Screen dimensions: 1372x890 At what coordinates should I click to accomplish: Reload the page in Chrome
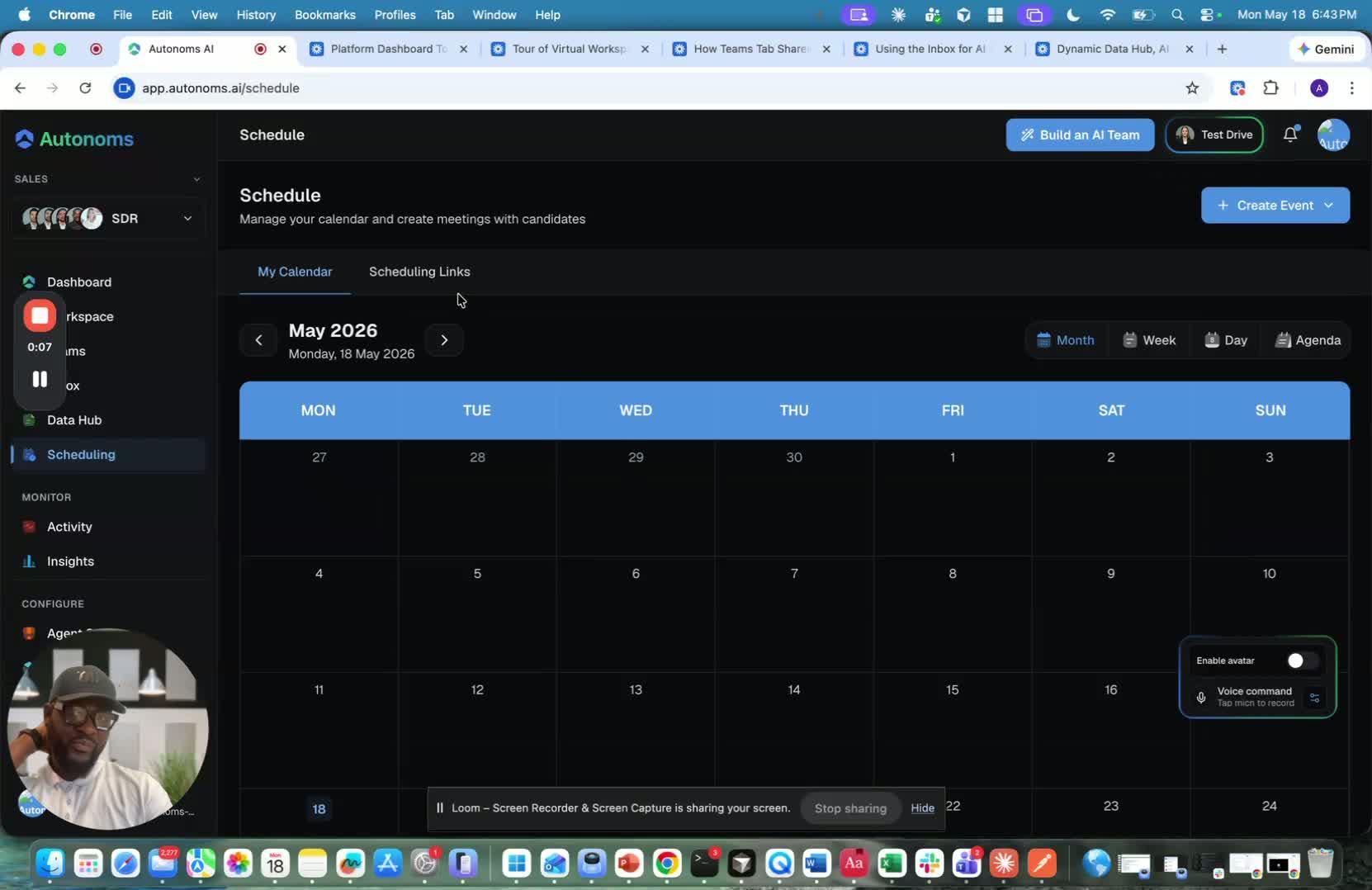pos(85,88)
